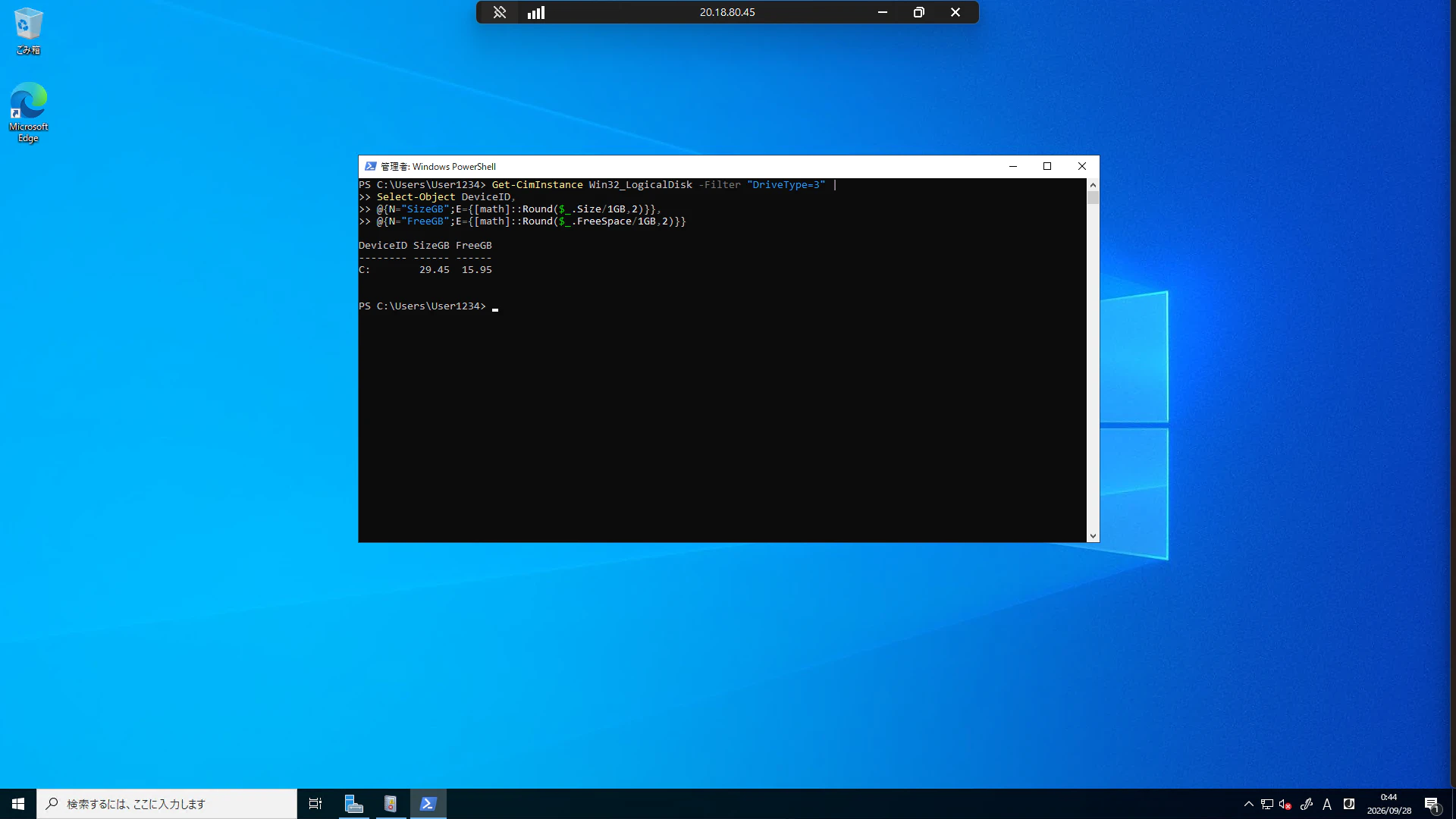Click scroll-up arrow in PowerShell scrollbar
The width and height of the screenshot is (1456, 819).
pos(1093,185)
